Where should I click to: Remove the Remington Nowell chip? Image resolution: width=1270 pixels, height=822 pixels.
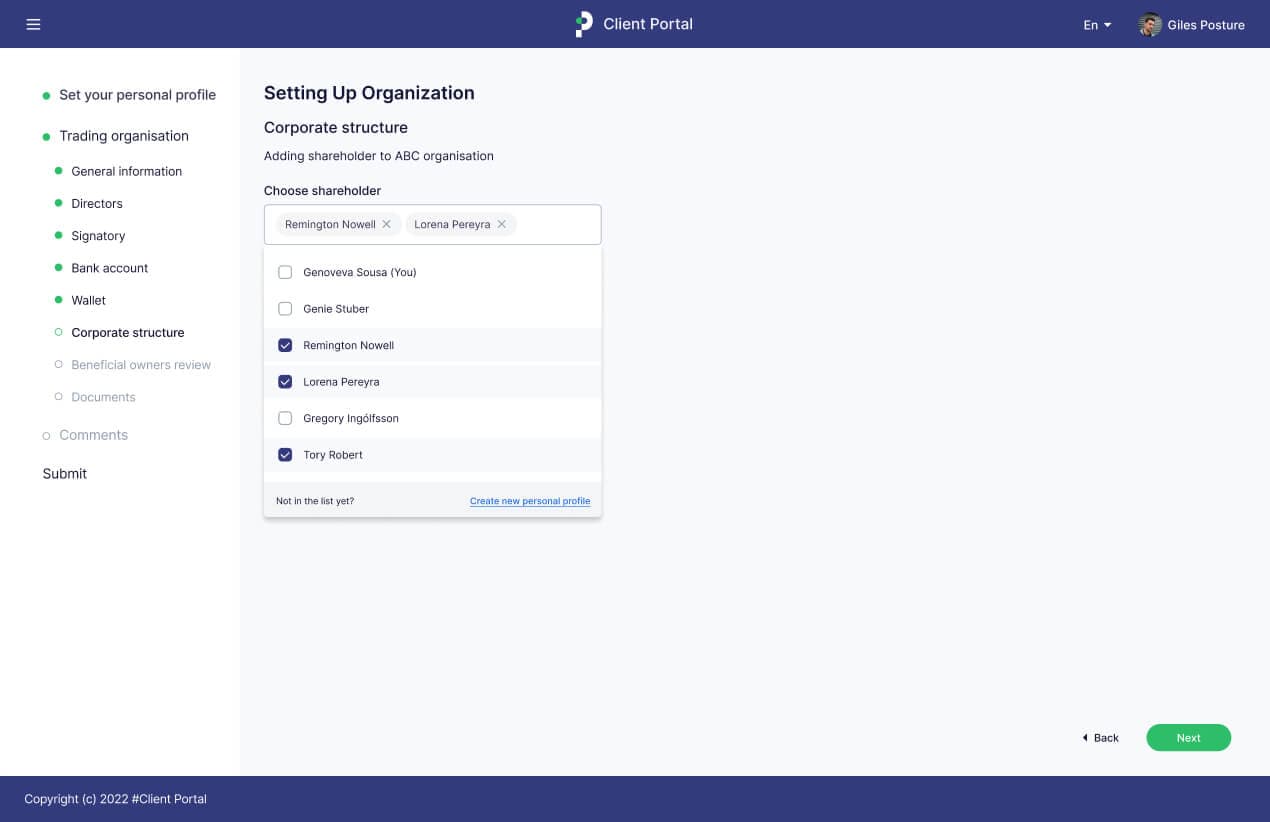pyautogui.click(x=387, y=224)
